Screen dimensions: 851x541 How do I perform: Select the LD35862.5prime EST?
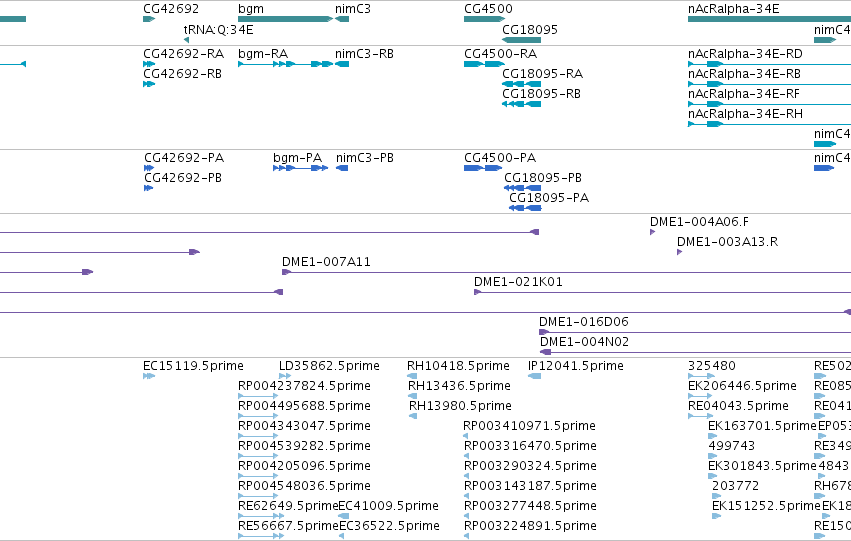pos(285,376)
